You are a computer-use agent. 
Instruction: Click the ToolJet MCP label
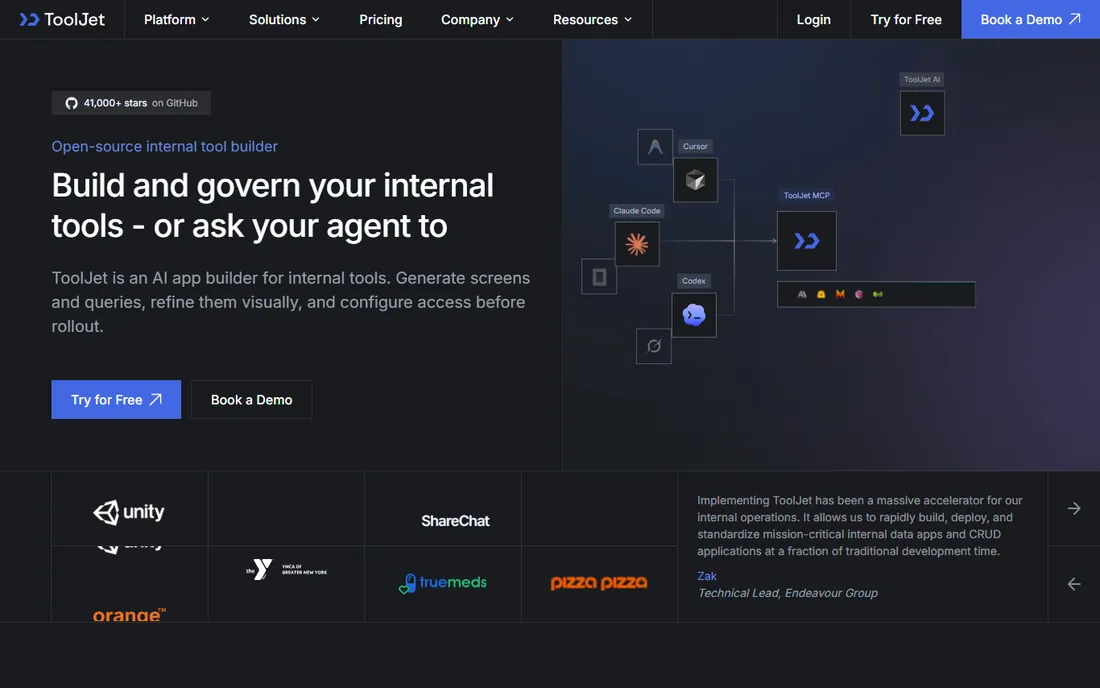[x=807, y=196]
